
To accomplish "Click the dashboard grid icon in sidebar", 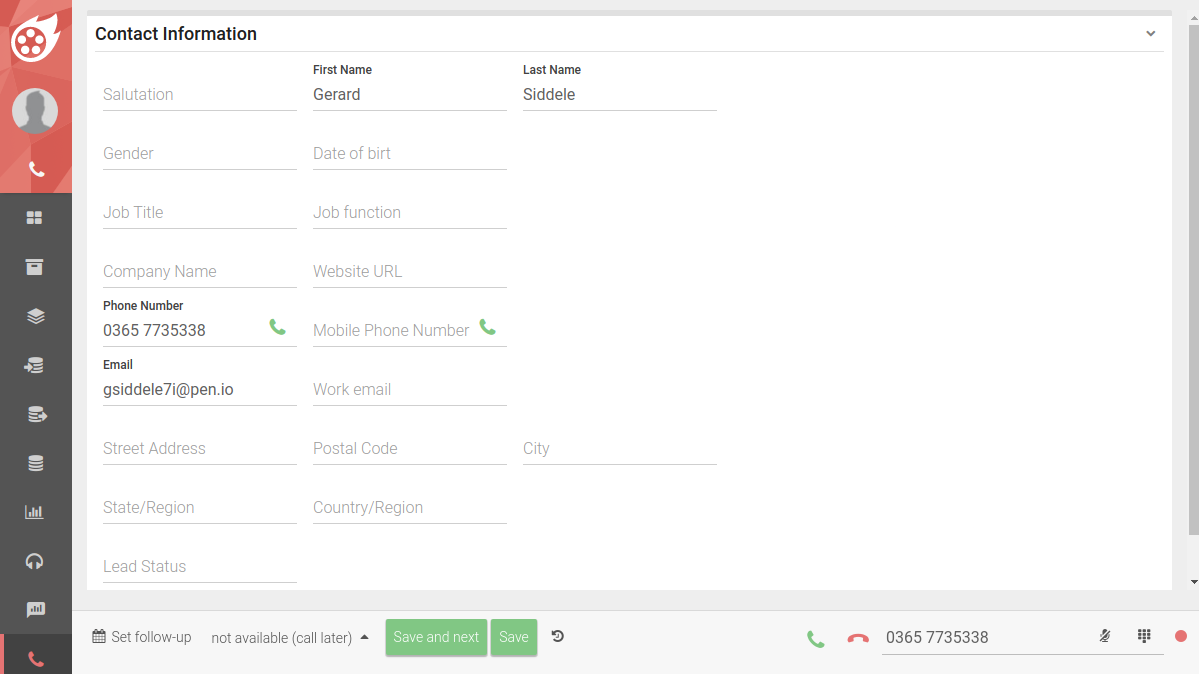I will 35,218.
